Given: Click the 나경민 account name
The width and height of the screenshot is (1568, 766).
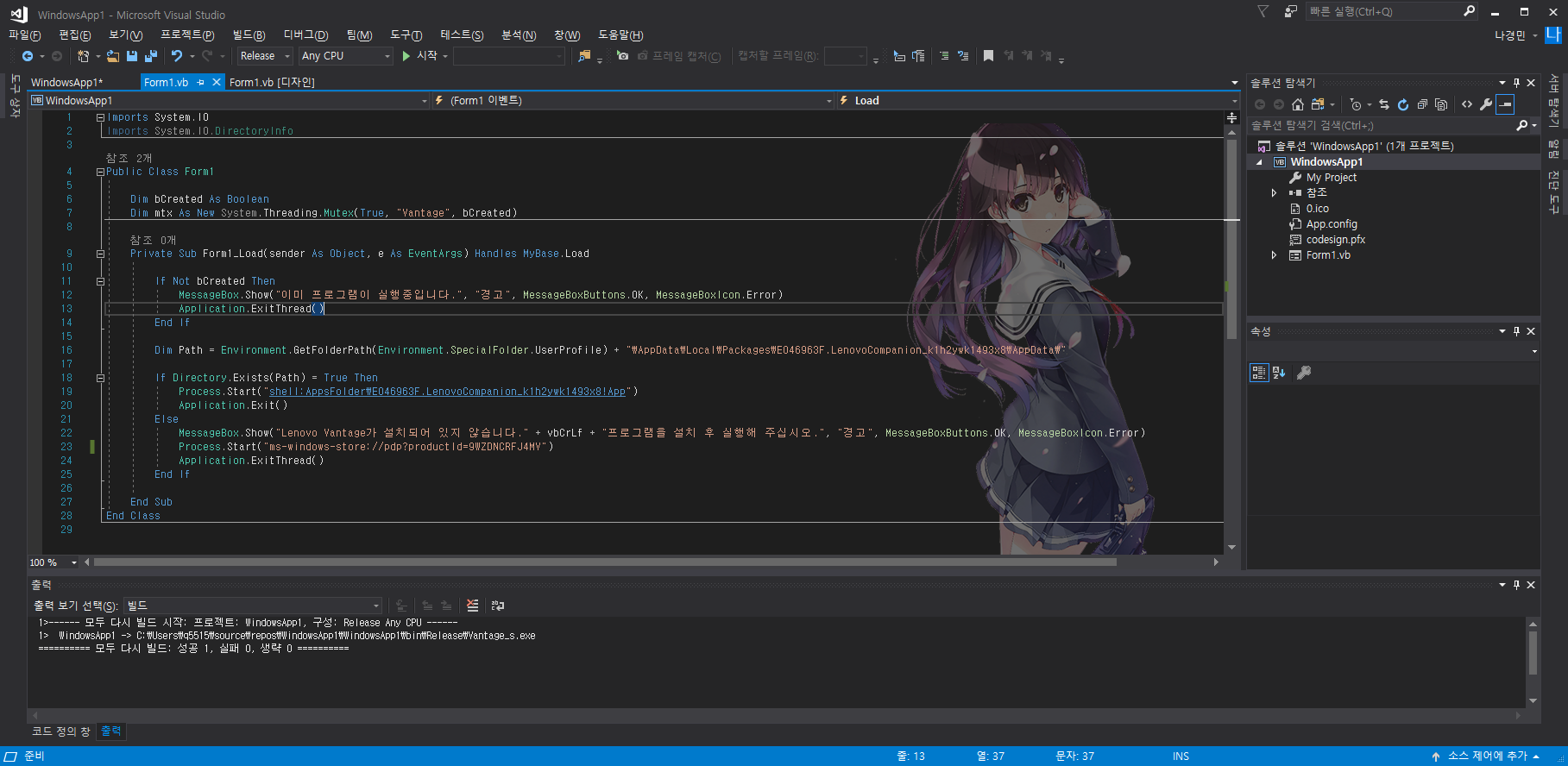Looking at the screenshot, I should pyautogui.click(x=1509, y=35).
